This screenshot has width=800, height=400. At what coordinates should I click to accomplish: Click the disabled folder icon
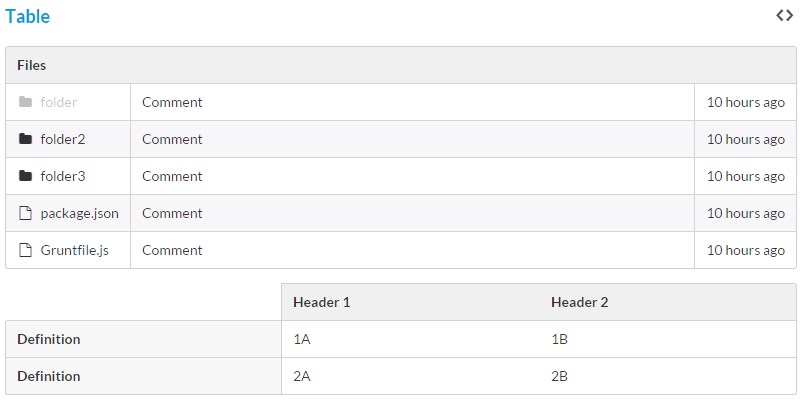(x=26, y=102)
